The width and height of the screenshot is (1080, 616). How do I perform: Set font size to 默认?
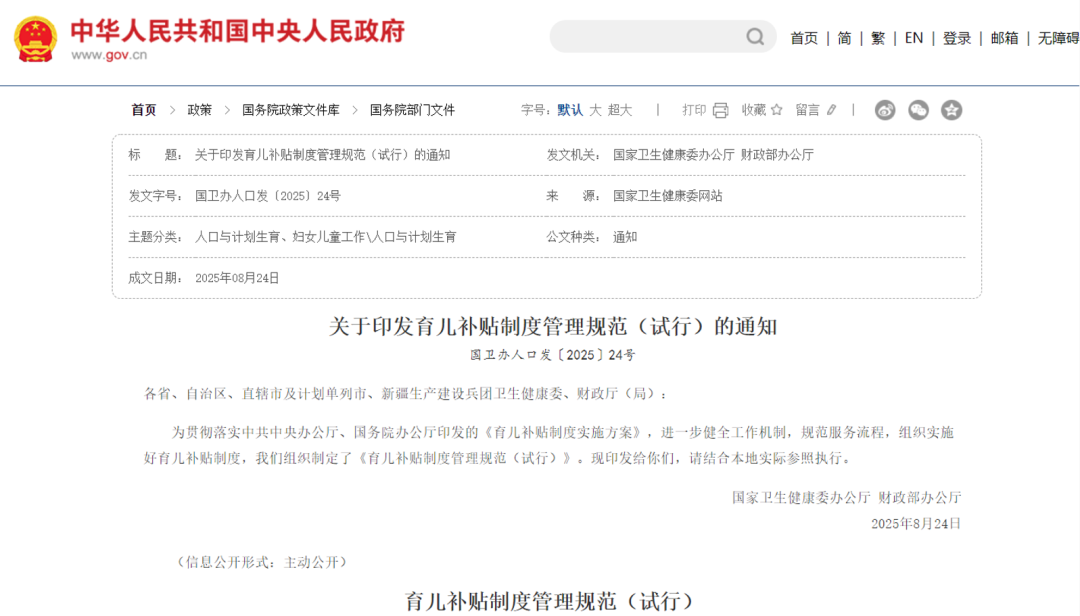pos(570,110)
